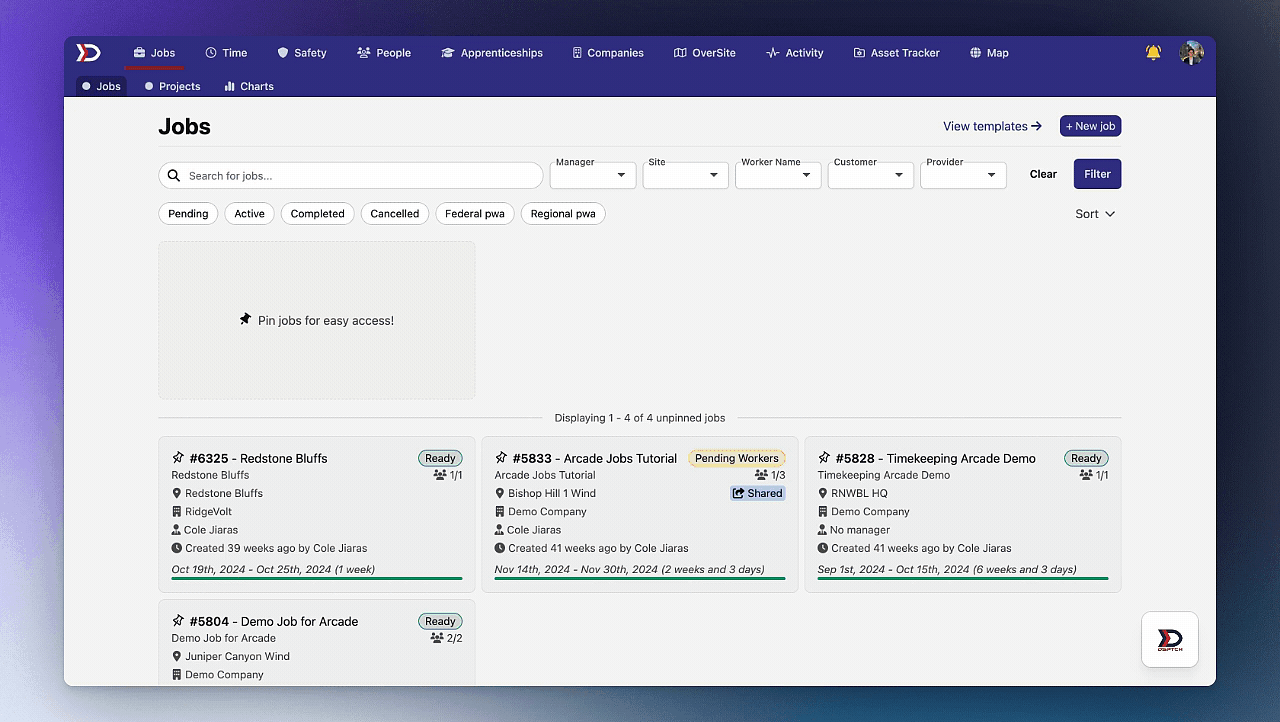The height and width of the screenshot is (722, 1280).
Task: Toggle the Regional pwa filter chip
Action: [x=563, y=214]
